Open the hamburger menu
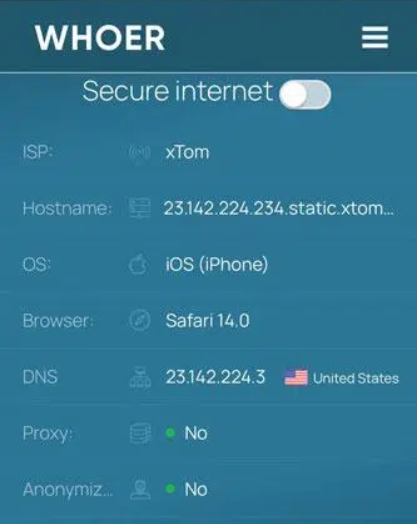 coord(375,37)
